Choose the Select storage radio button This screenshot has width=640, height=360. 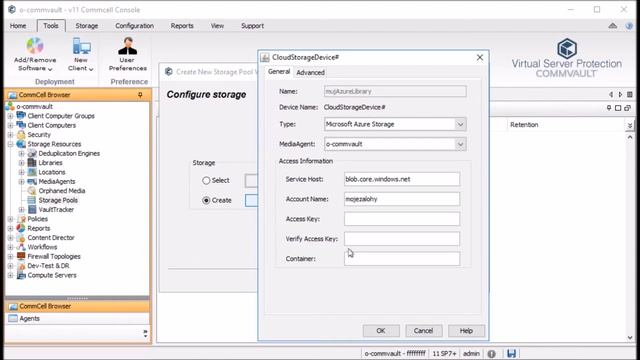206,180
